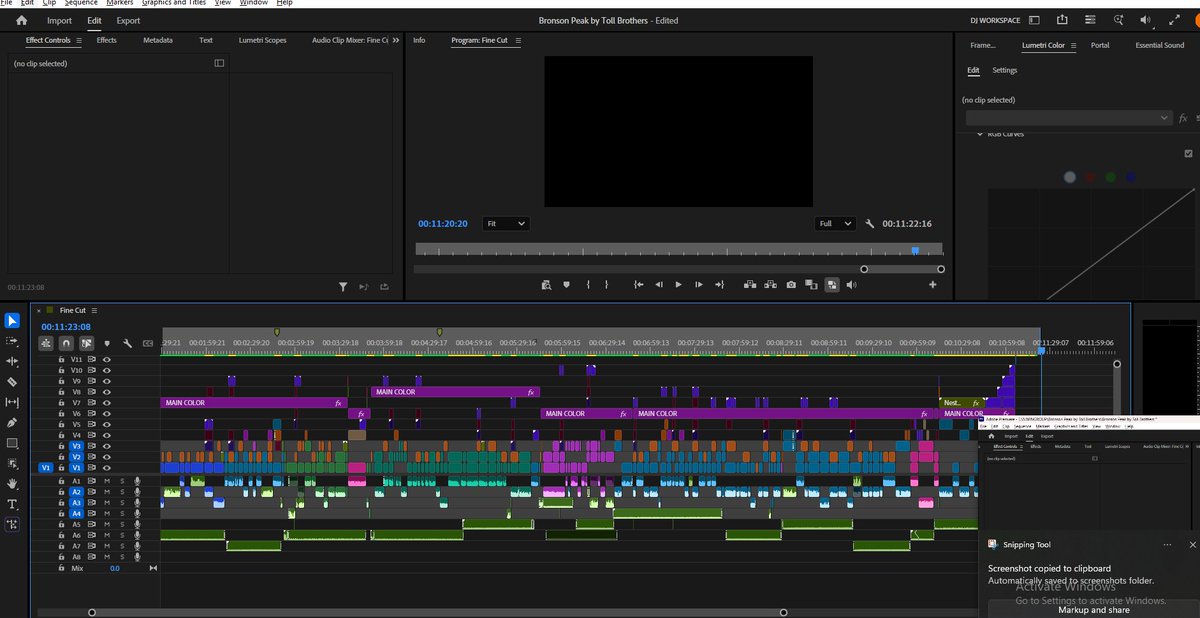The width and height of the screenshot is (1200, 618).
Task: Open the Fine Cut sequence panel menu
Action: click(95, 311)
